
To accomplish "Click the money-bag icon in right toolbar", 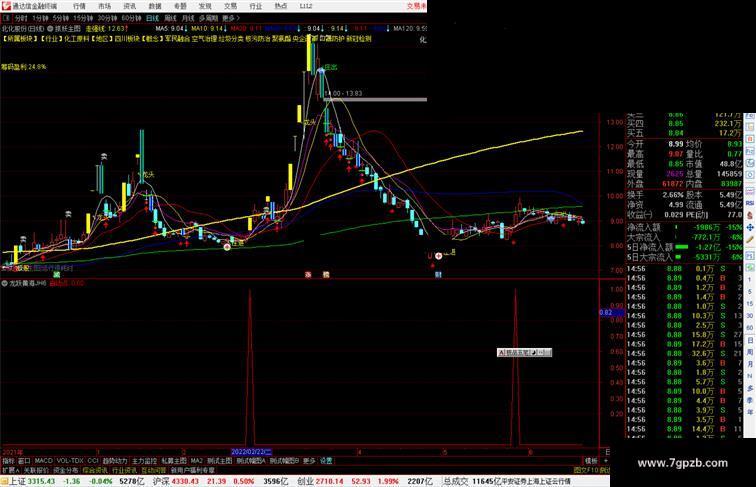I will tap(750, 216).
